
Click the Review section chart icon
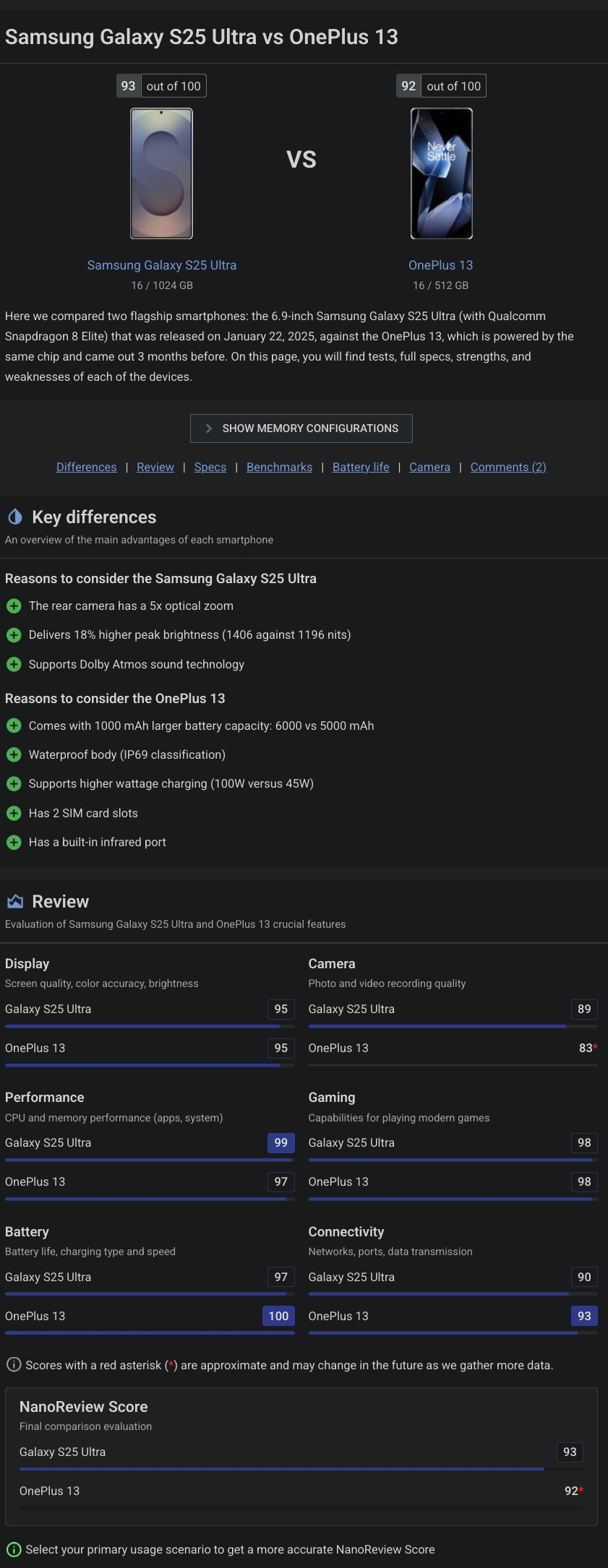[14, 901]
